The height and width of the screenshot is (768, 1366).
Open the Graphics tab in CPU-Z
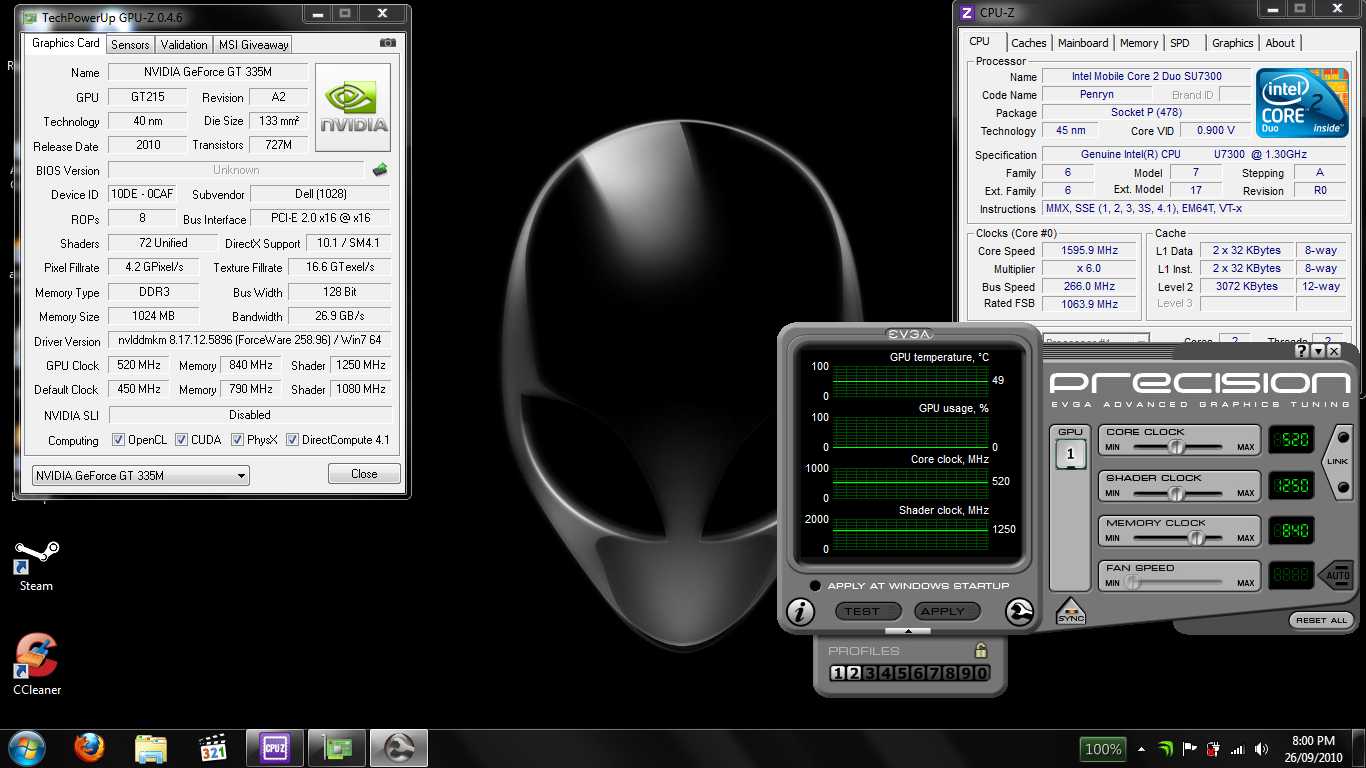[1232, 43]
